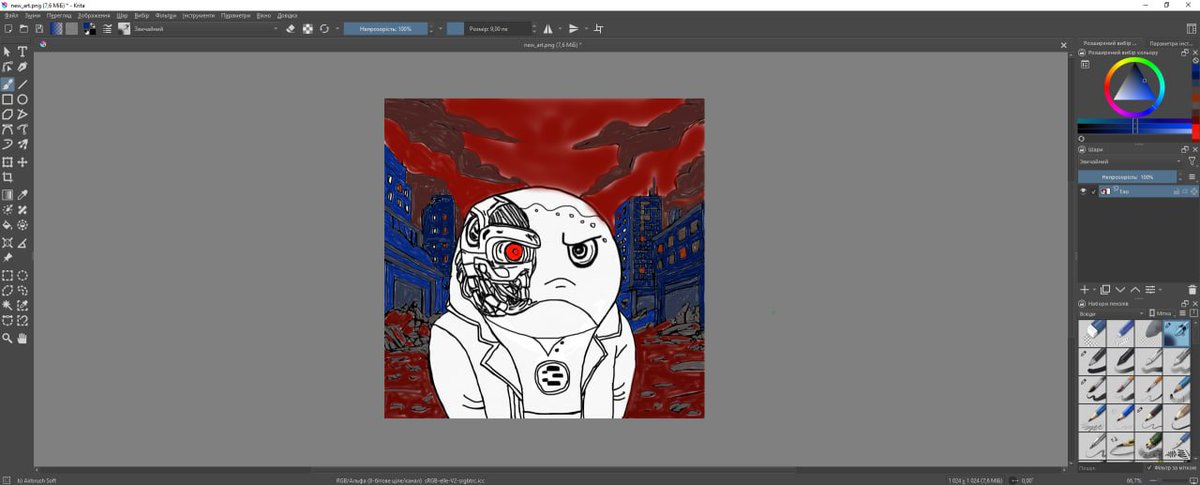The height and width of the screenshot is (485, 1200).
Task: Activate the Reference Images pin tool
Action: (8, 257)
